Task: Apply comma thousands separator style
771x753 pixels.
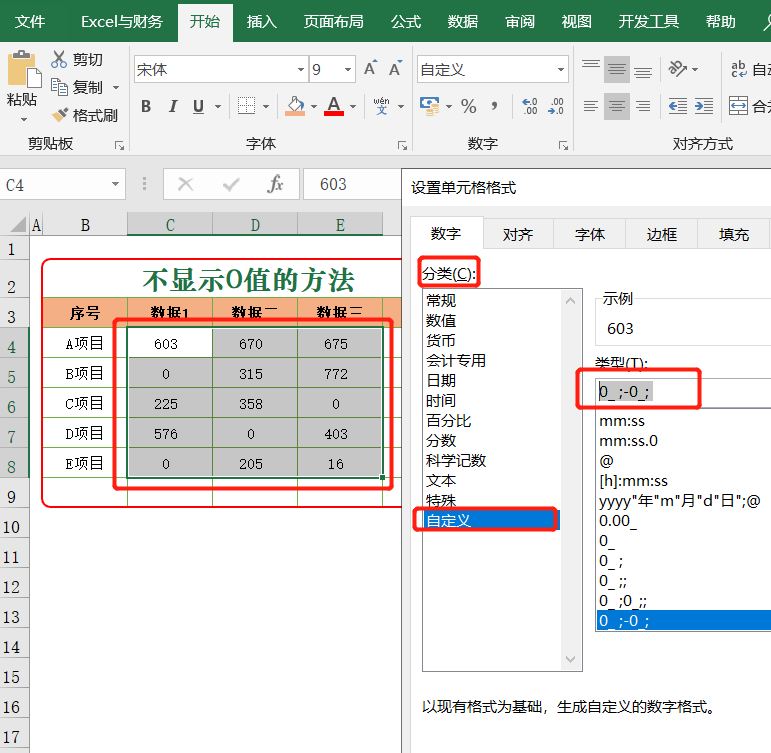Action: click(x=494, y=106)
